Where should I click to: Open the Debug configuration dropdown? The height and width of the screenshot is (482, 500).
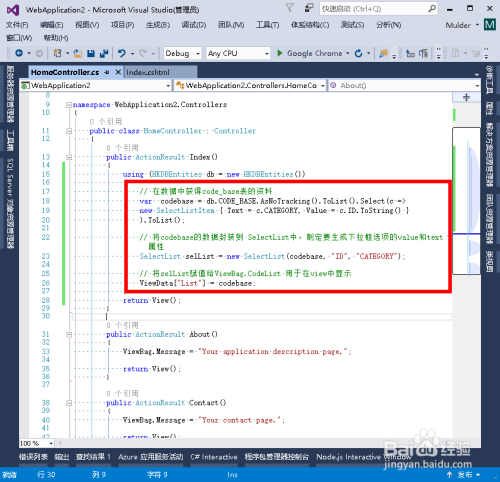(x=182, y=53)
